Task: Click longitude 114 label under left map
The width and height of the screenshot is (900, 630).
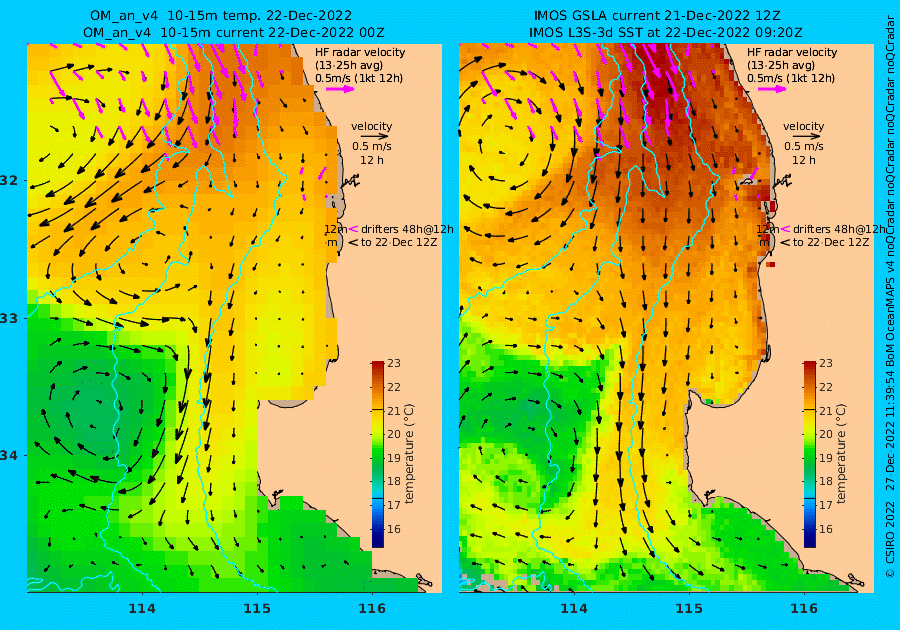Action: click(x=142, y=608)
